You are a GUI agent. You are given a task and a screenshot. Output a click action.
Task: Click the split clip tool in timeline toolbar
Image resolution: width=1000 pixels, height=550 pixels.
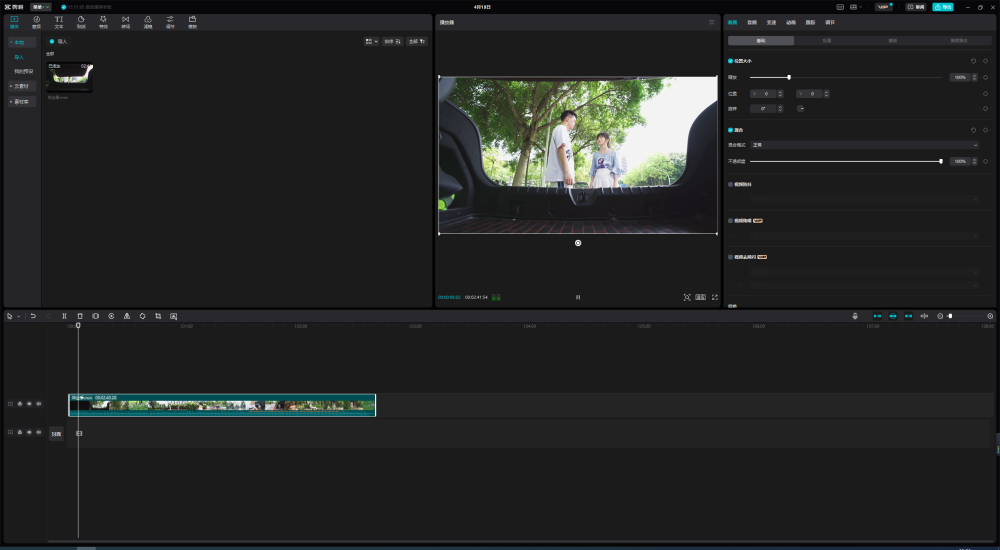tap(64, 316)
